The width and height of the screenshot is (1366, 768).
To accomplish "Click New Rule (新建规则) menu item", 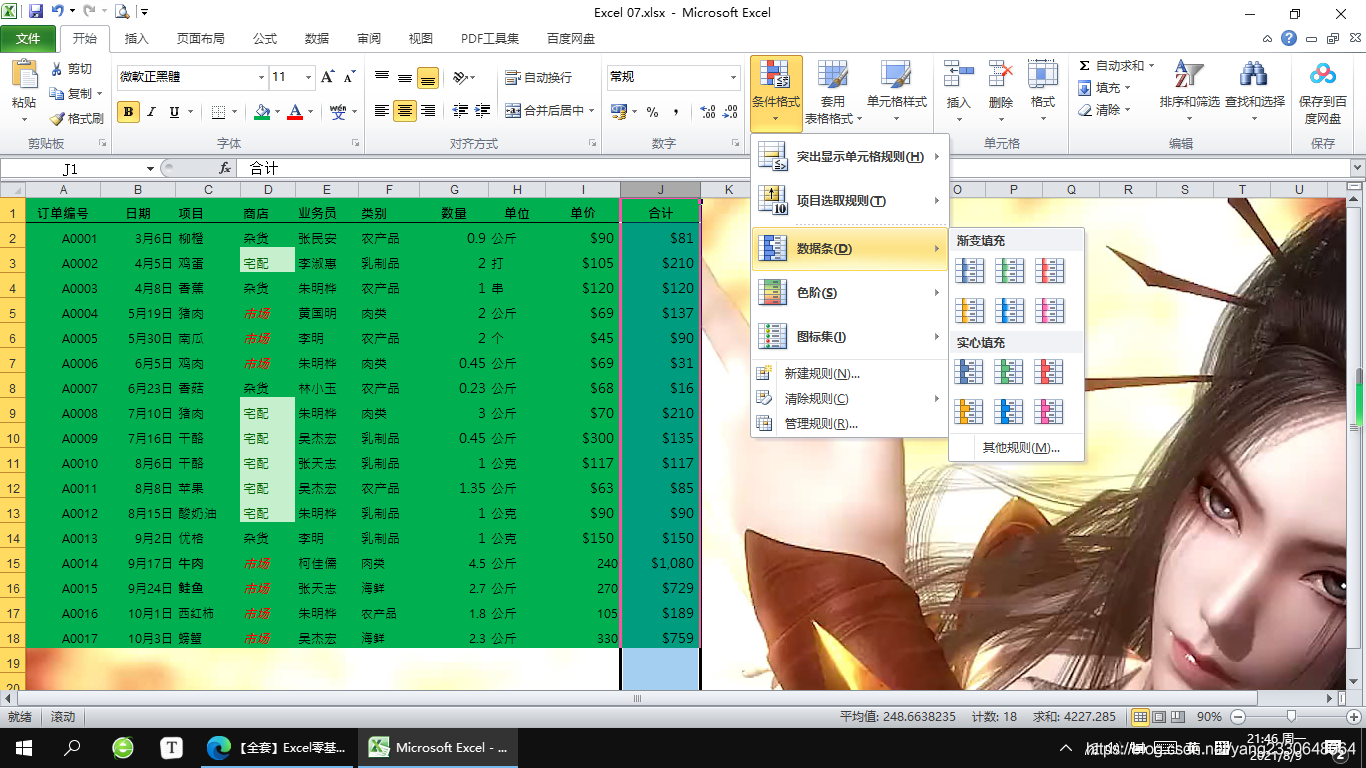I will pos(850,374).
